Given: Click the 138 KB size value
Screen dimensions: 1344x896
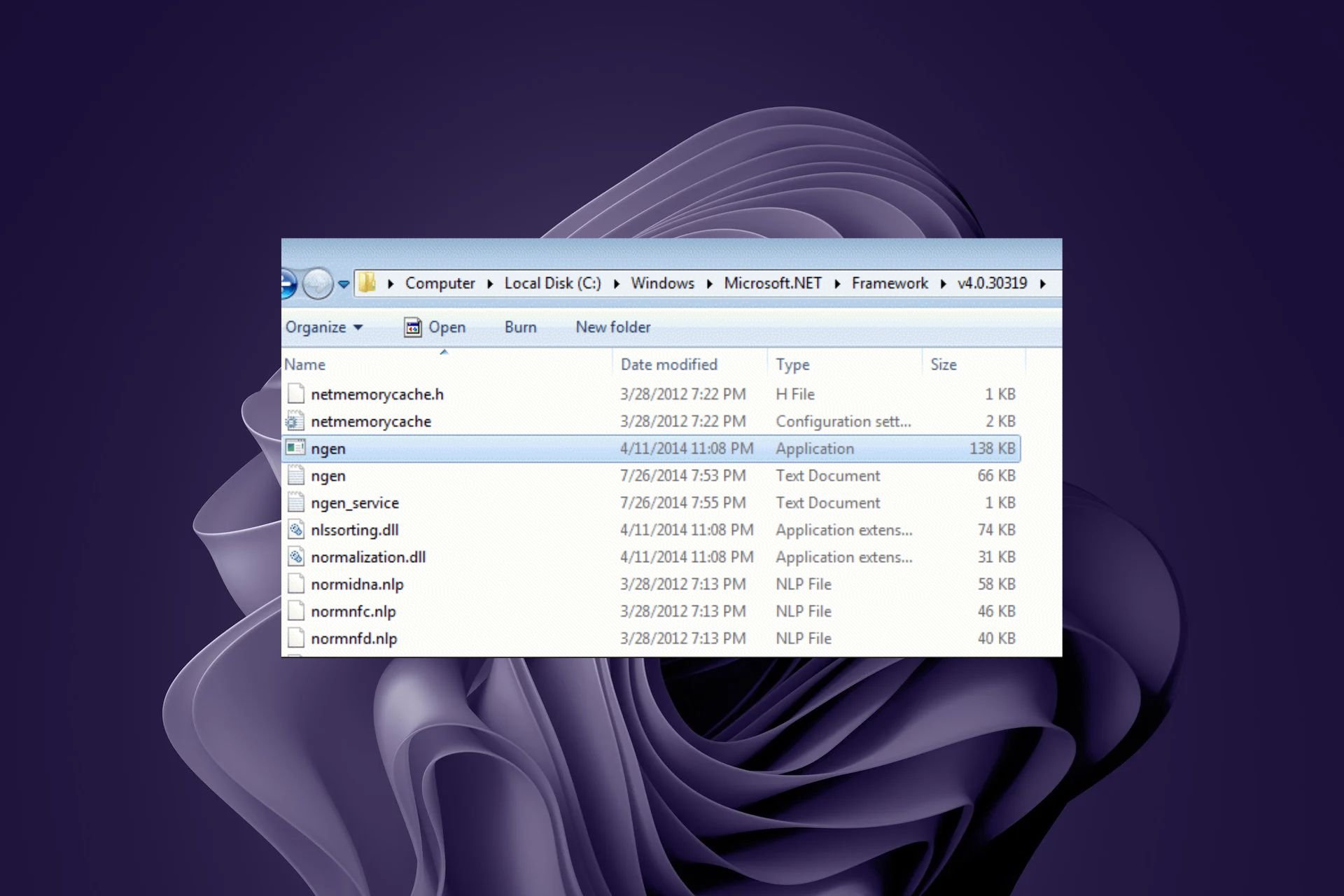Looking at the screenshot, I should [992, 448].
